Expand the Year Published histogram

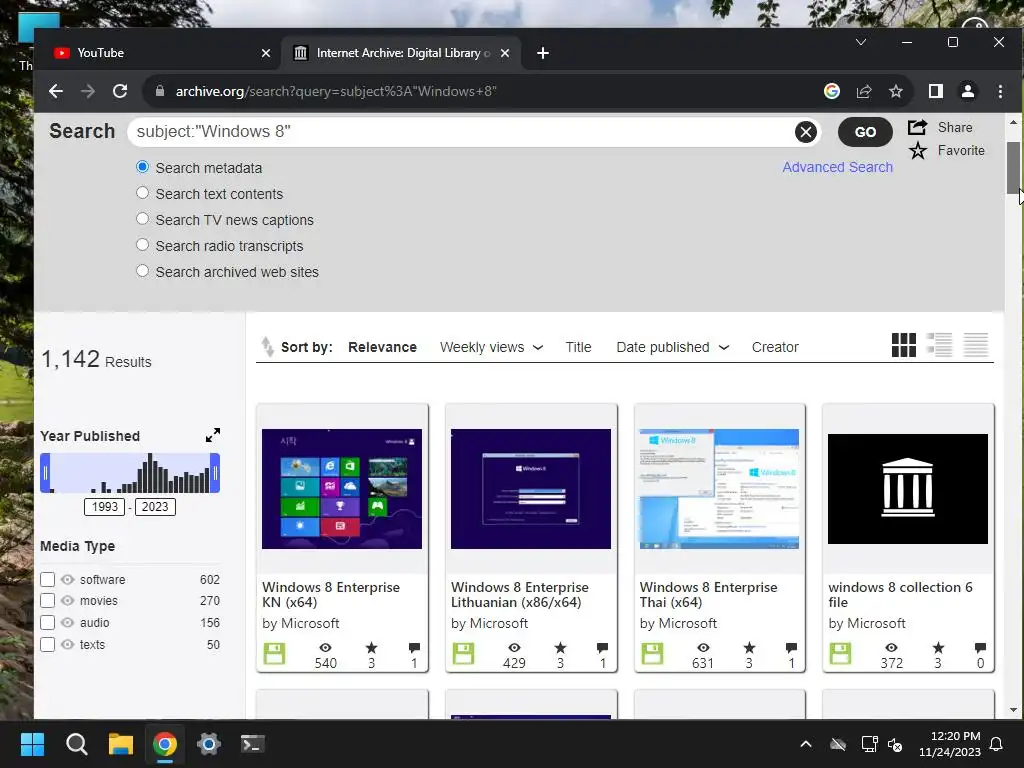(x=213, y=435)
